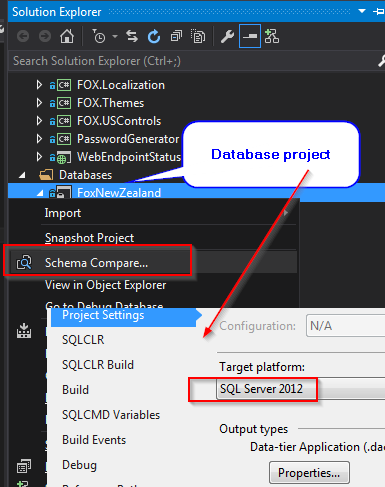
Task: Select the PasswordGenerator tree item
Action: coord(128,139)
